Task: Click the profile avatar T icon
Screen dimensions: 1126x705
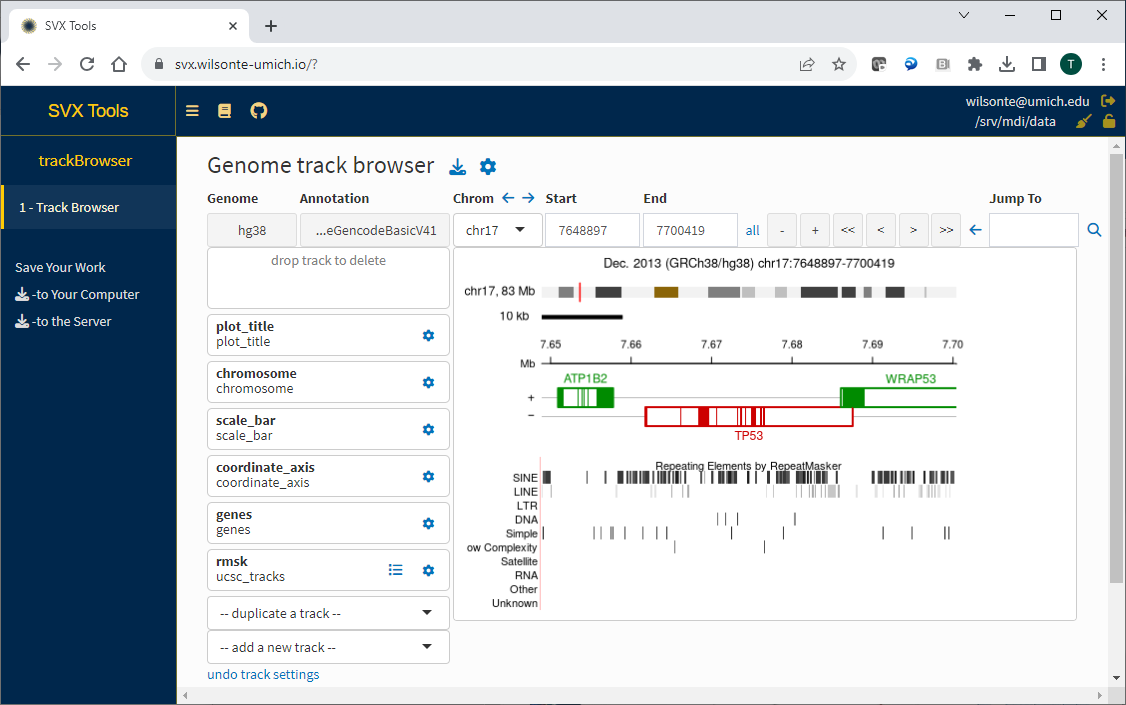Action: (1071, 65)
